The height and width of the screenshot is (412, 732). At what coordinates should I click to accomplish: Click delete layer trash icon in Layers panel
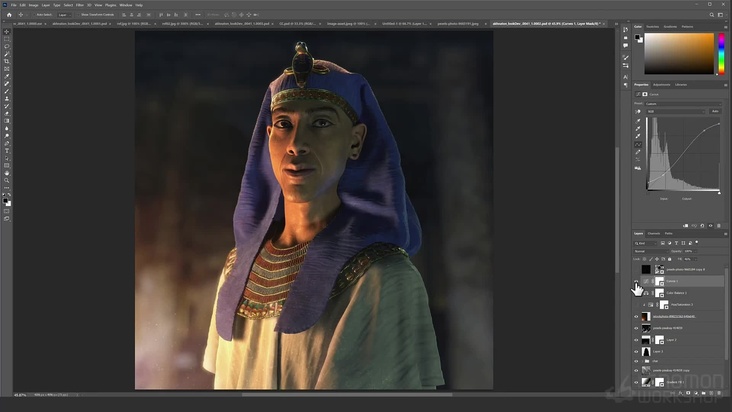pyautogui.click(x=719, y=393)
